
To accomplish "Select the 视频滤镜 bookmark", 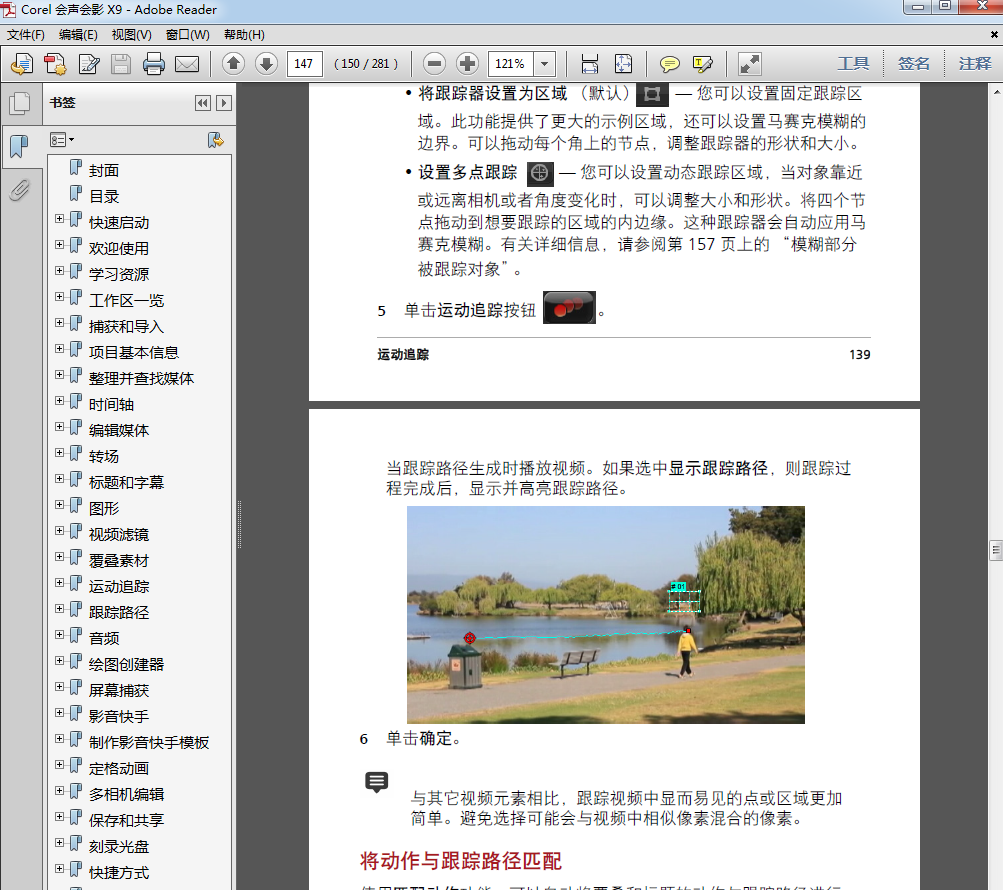I will [x=119, y=535].
